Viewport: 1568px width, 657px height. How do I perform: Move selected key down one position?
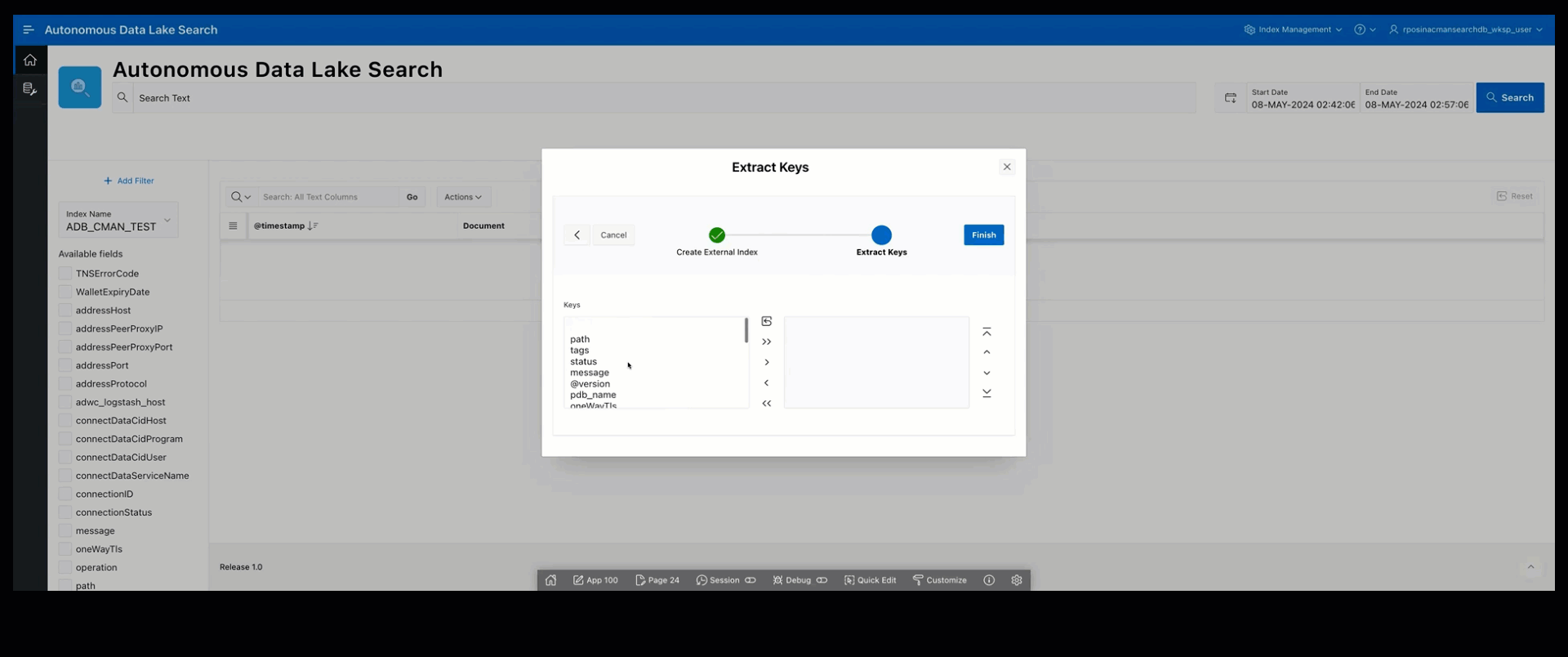point(987,373)
